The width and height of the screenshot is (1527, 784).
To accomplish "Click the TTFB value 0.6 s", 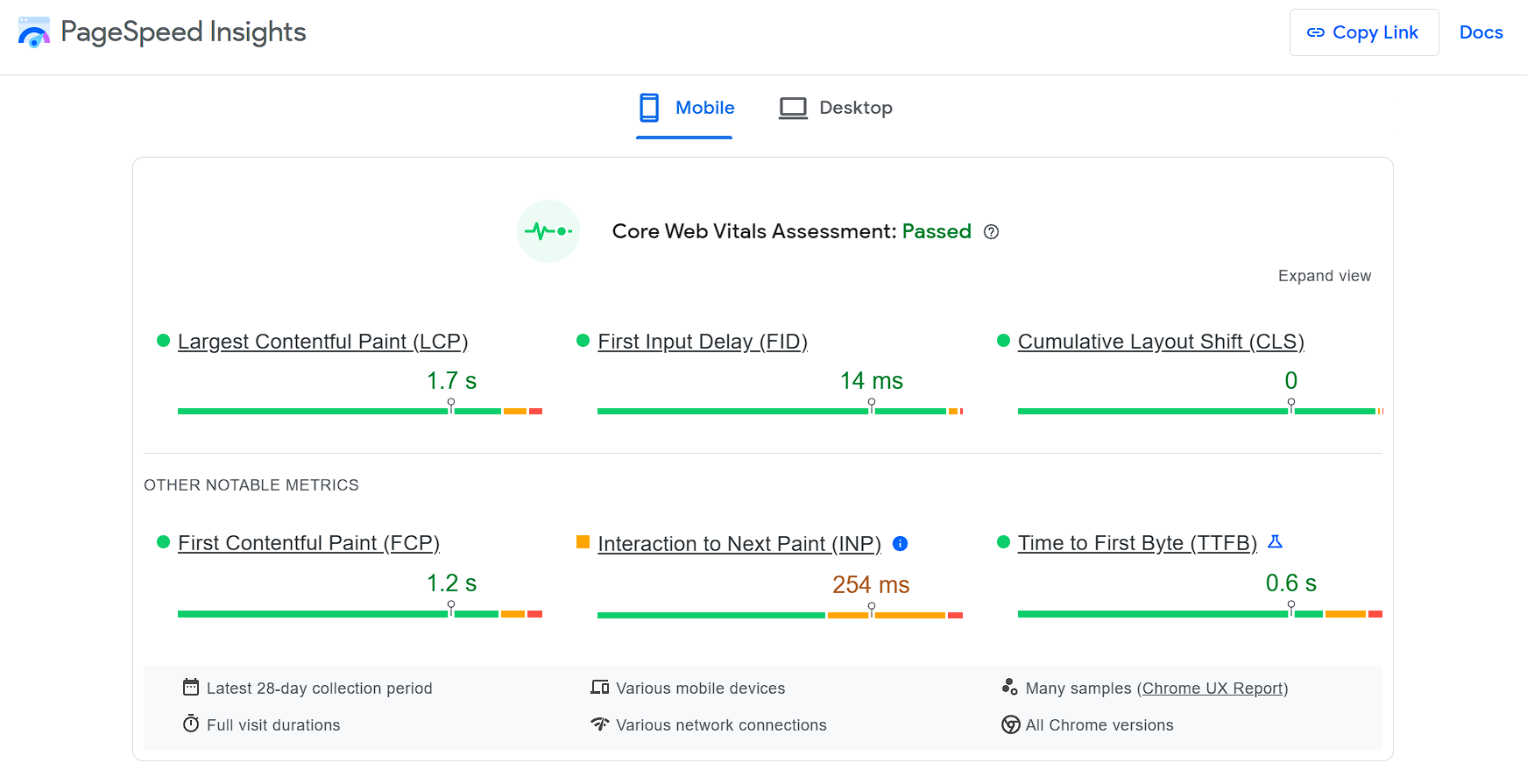I will click(1291, 583).
